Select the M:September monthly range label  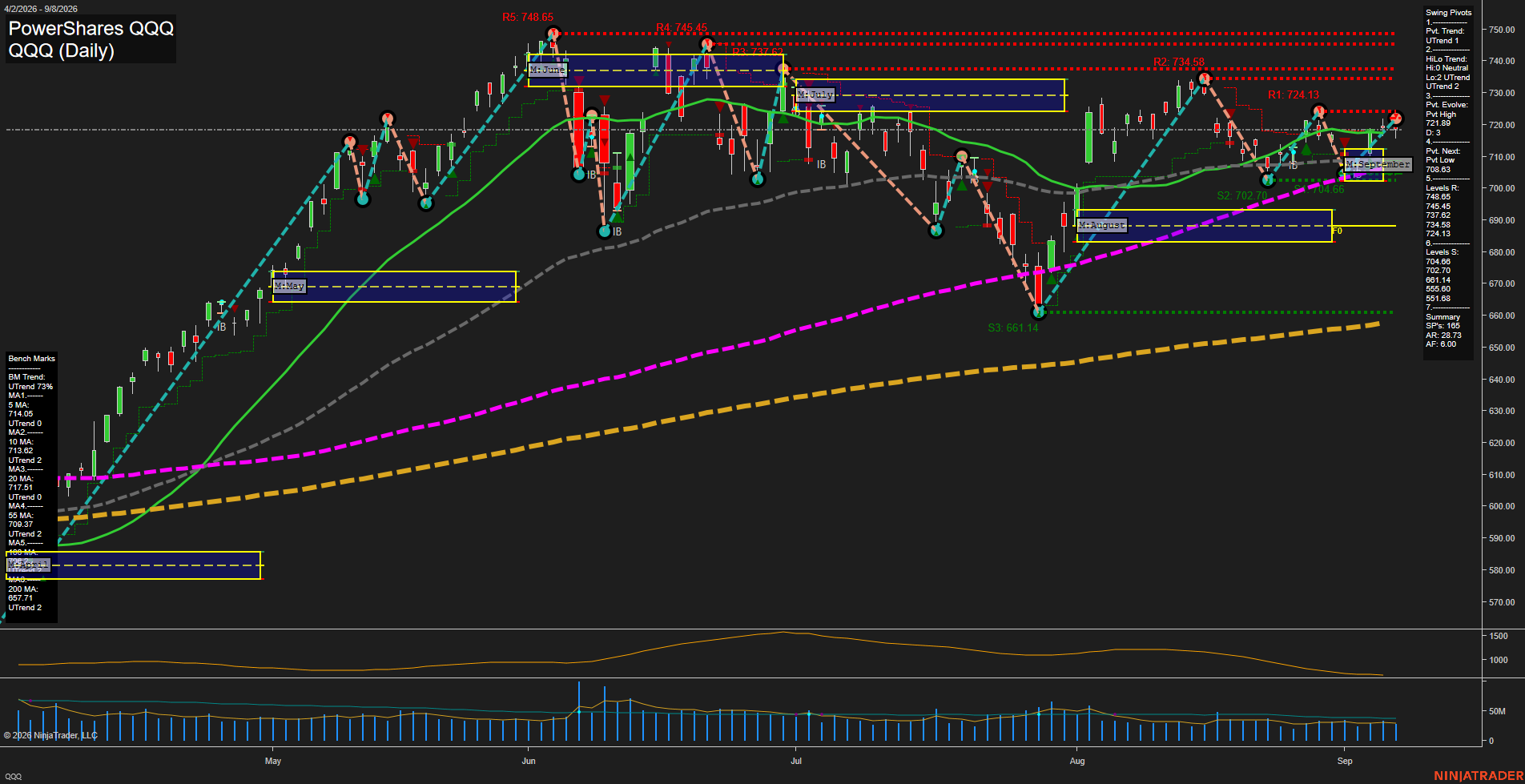click(x=1378, y=164)
